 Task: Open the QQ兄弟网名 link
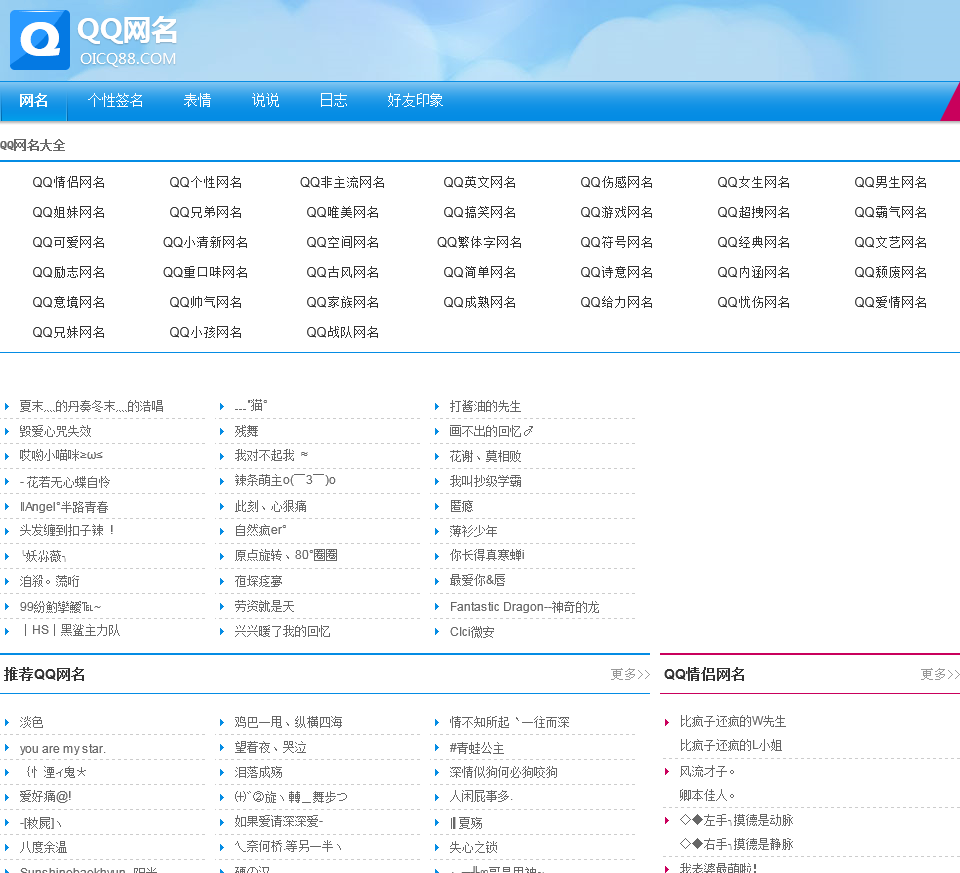pos(206,212)
